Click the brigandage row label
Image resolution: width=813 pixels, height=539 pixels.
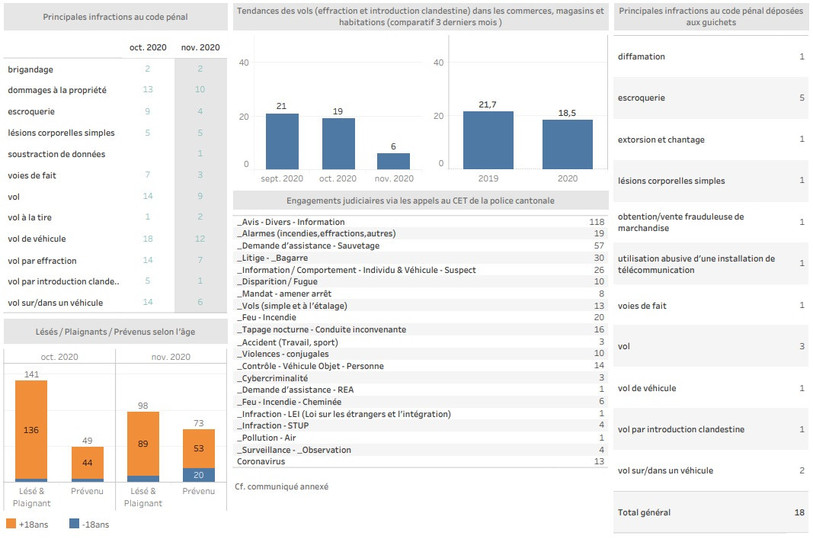(30, 69)
